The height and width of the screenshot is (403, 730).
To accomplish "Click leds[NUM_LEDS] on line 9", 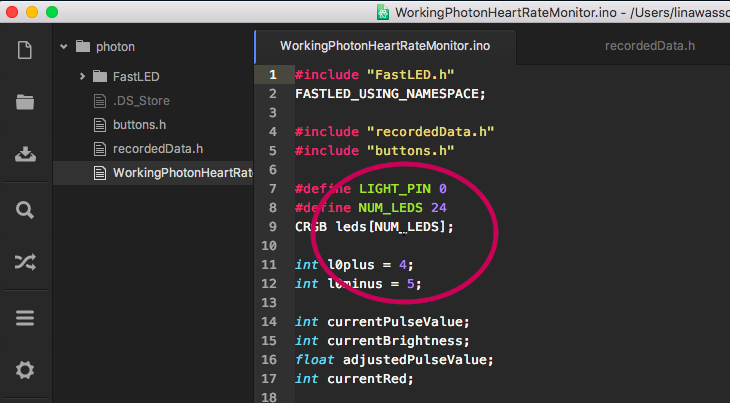I will pyautogui.click(x=391, y=227).
